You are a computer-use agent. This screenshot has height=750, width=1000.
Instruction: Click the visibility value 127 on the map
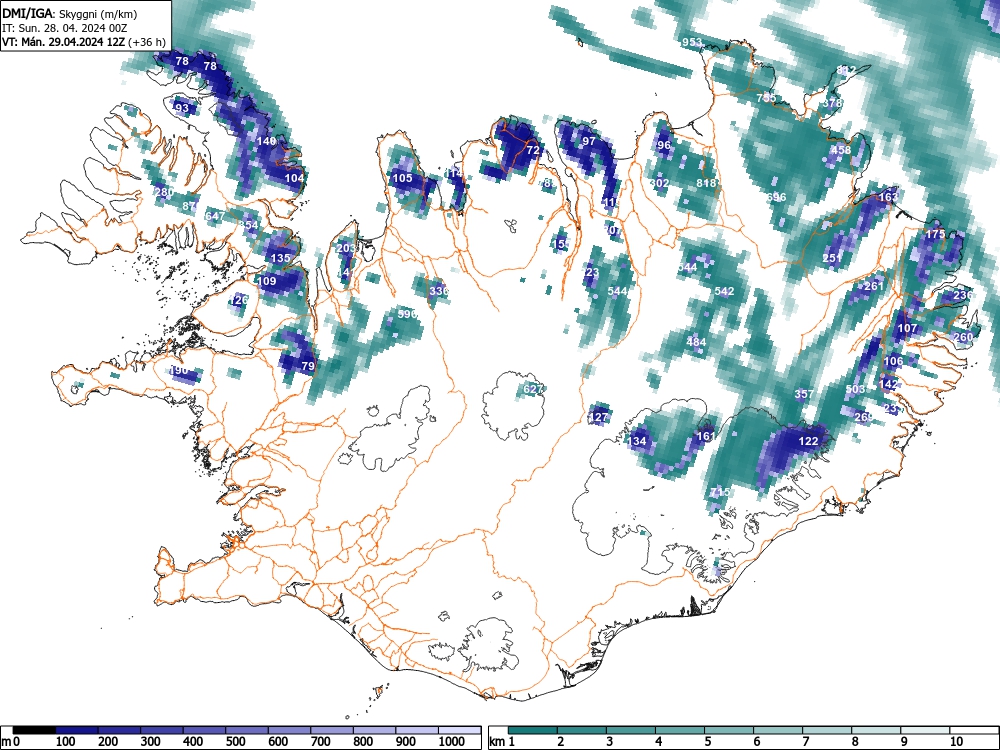[x=598, y=417]
